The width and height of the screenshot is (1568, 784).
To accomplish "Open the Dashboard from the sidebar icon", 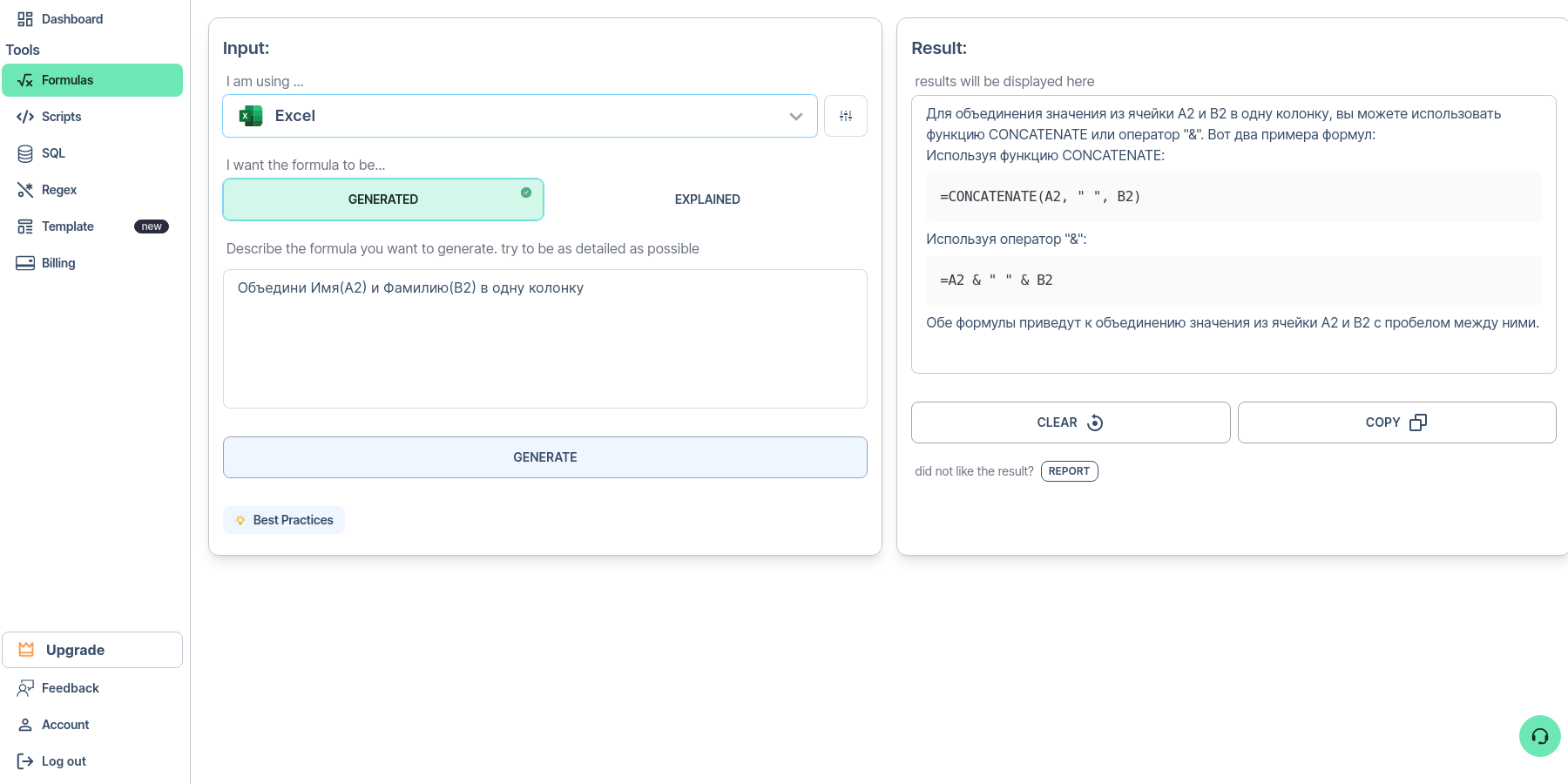I will tap(25, 19).
